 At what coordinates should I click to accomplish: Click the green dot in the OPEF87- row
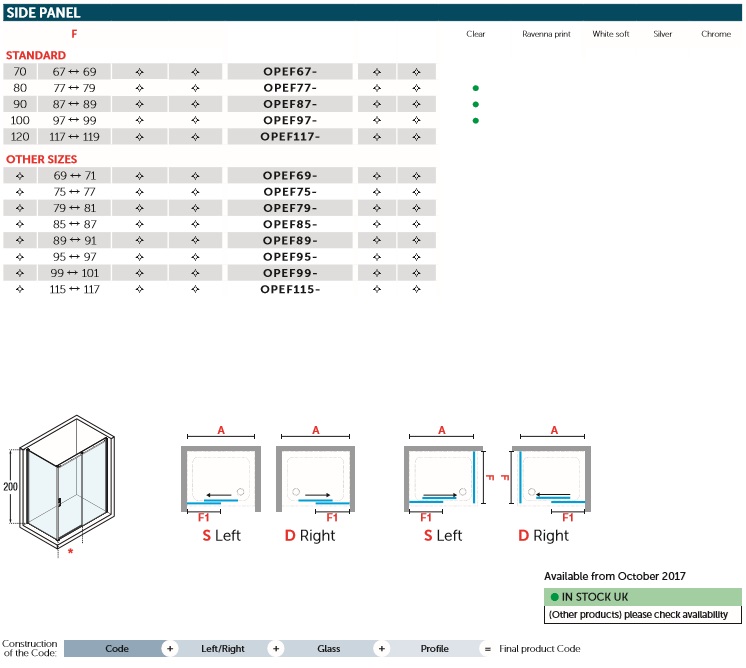click(476, 104)
